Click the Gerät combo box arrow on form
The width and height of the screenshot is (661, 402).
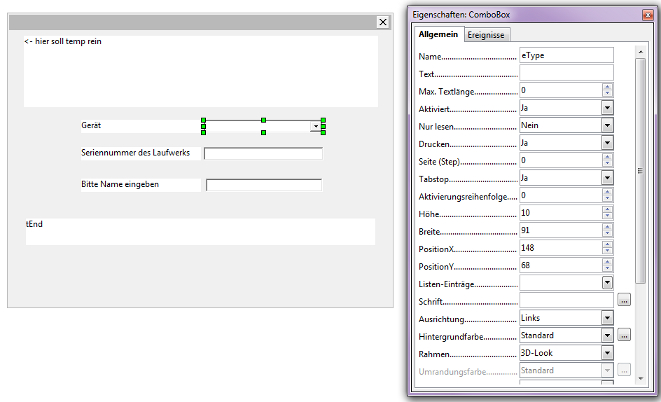click(315, 127)
